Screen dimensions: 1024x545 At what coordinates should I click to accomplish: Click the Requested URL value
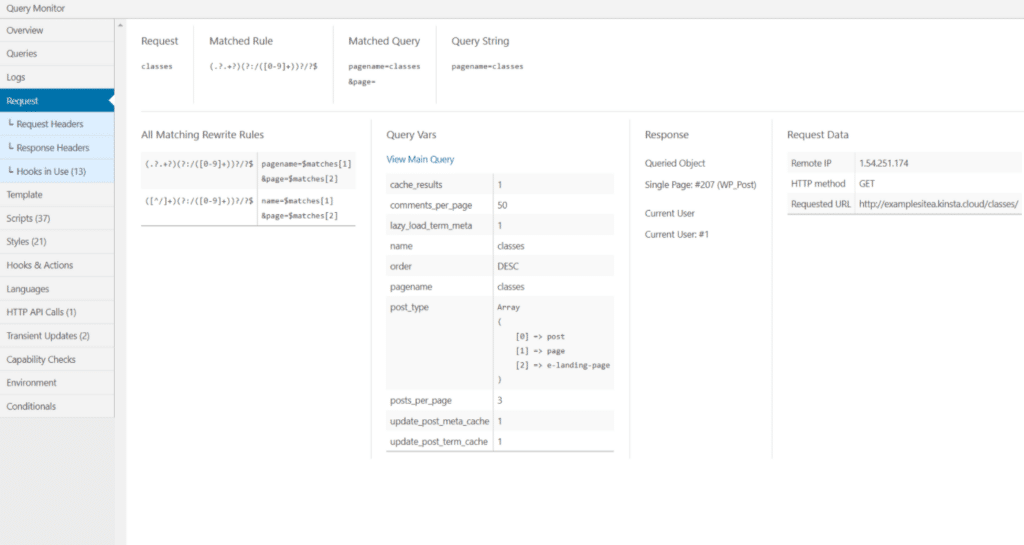(x=937, y=204)
